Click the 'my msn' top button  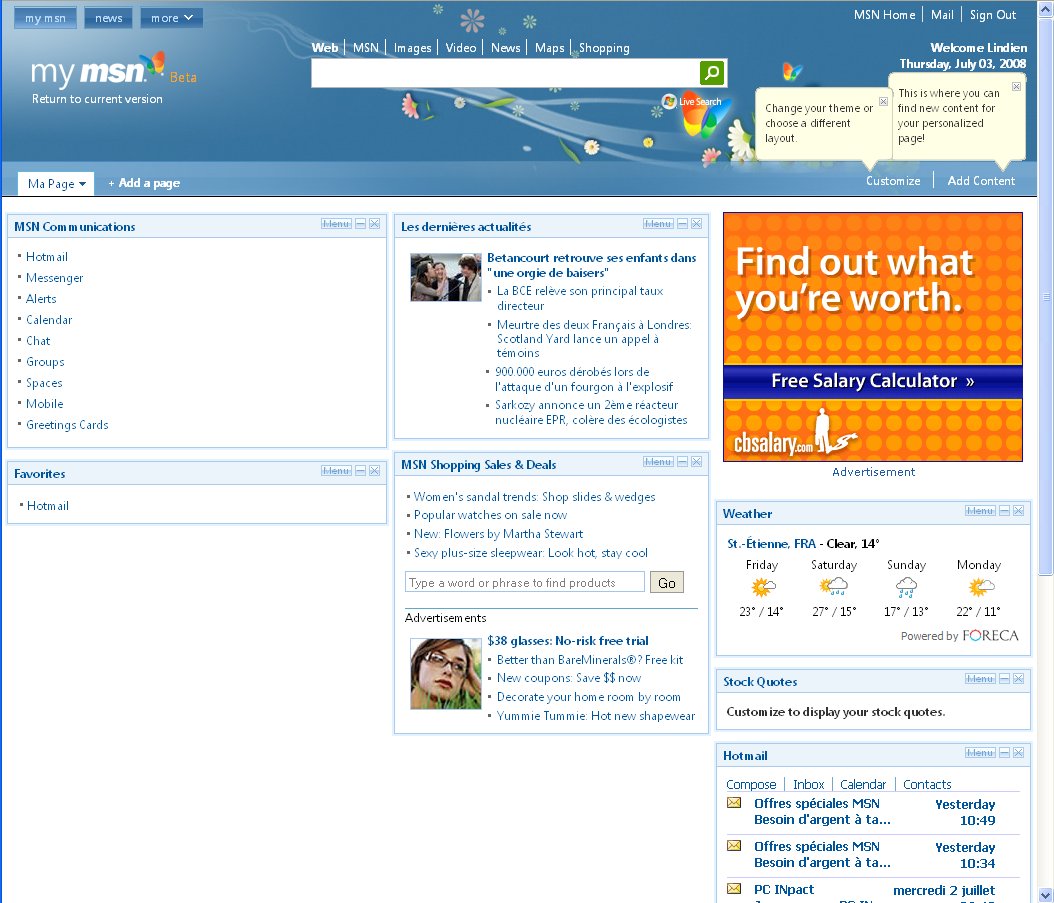[45, 18]
